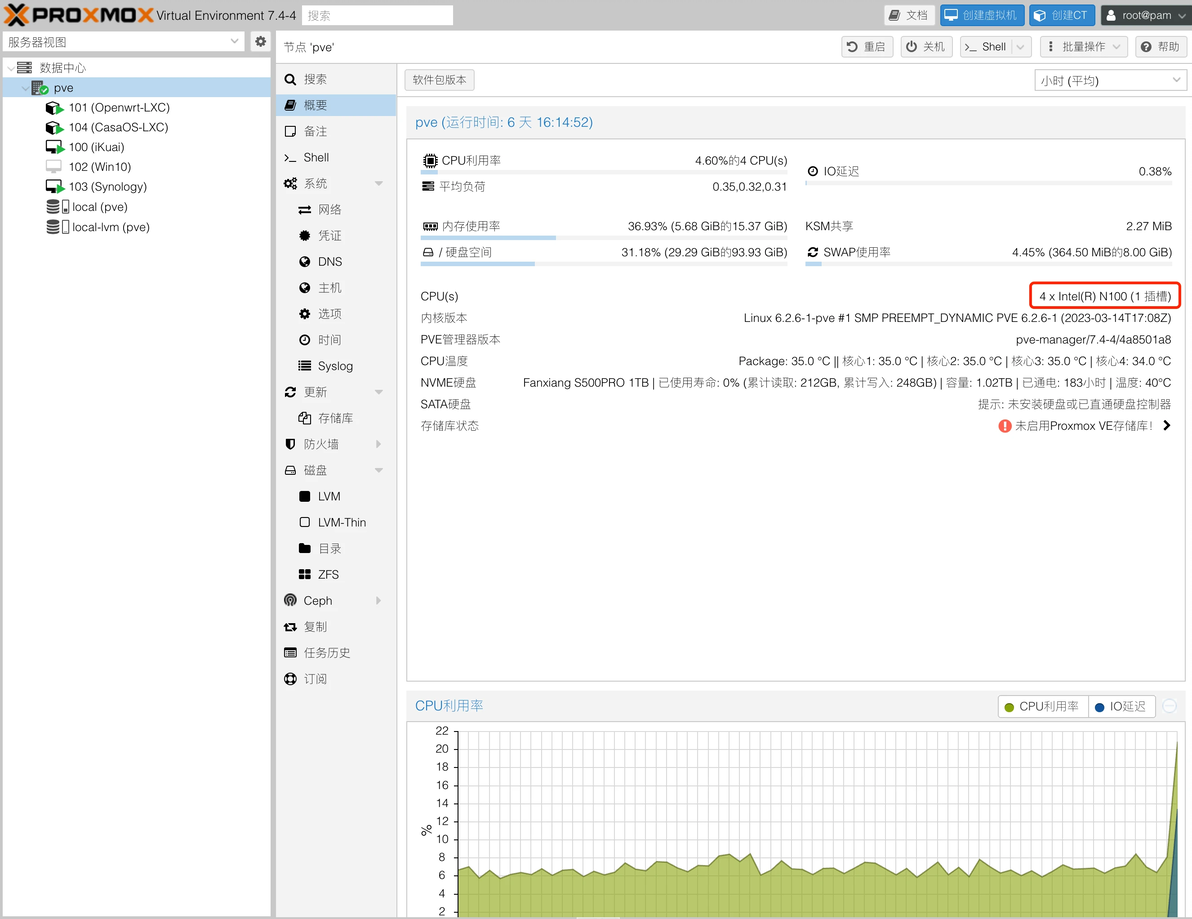The width and height of the screenshot is (1192, 919).
Task: Click the CPU chart undo-zoom icon
Action: 1170,706
